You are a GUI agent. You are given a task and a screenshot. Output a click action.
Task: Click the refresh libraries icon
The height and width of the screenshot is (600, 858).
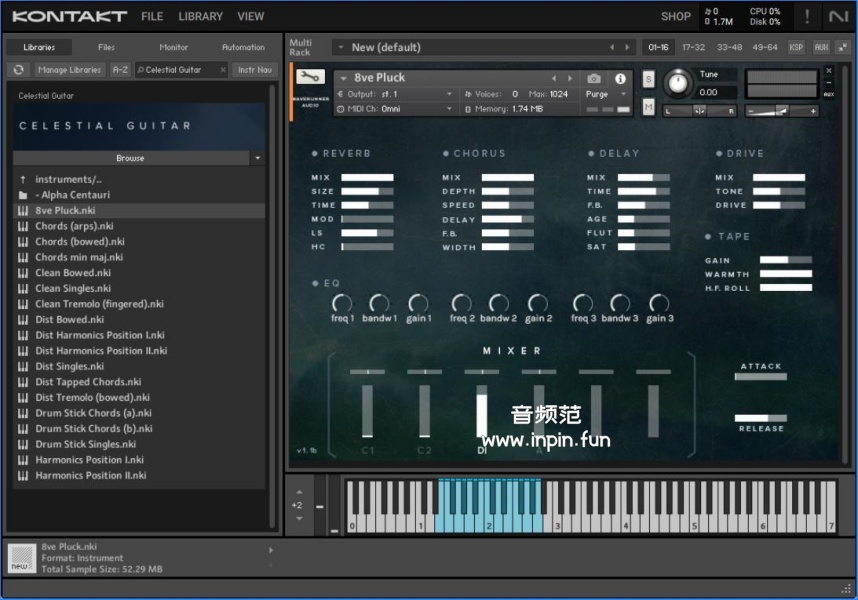point(18,70)
